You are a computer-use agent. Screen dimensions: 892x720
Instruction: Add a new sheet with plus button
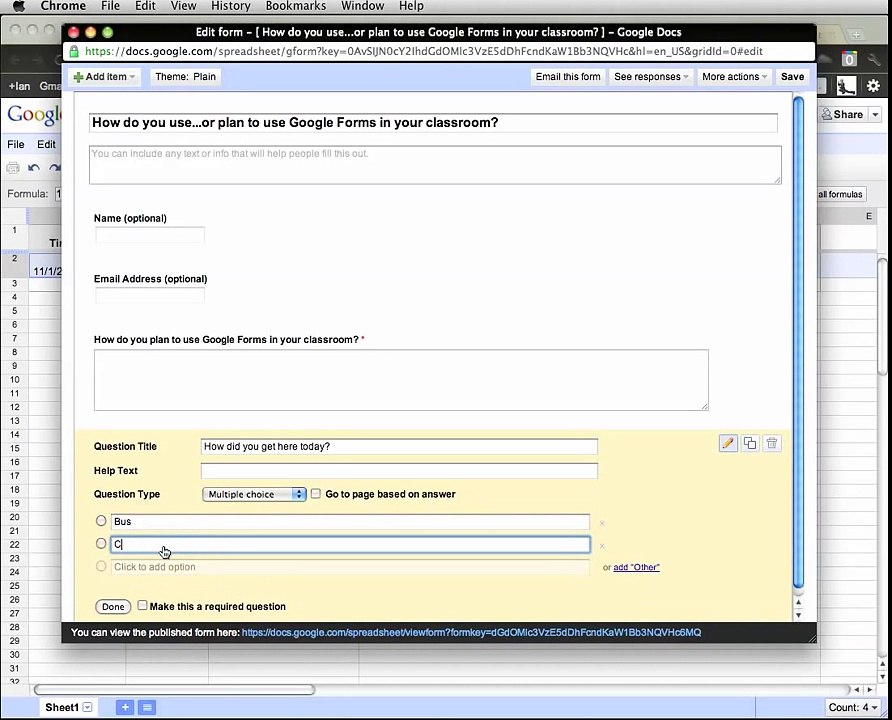click(x=125, y=707)
